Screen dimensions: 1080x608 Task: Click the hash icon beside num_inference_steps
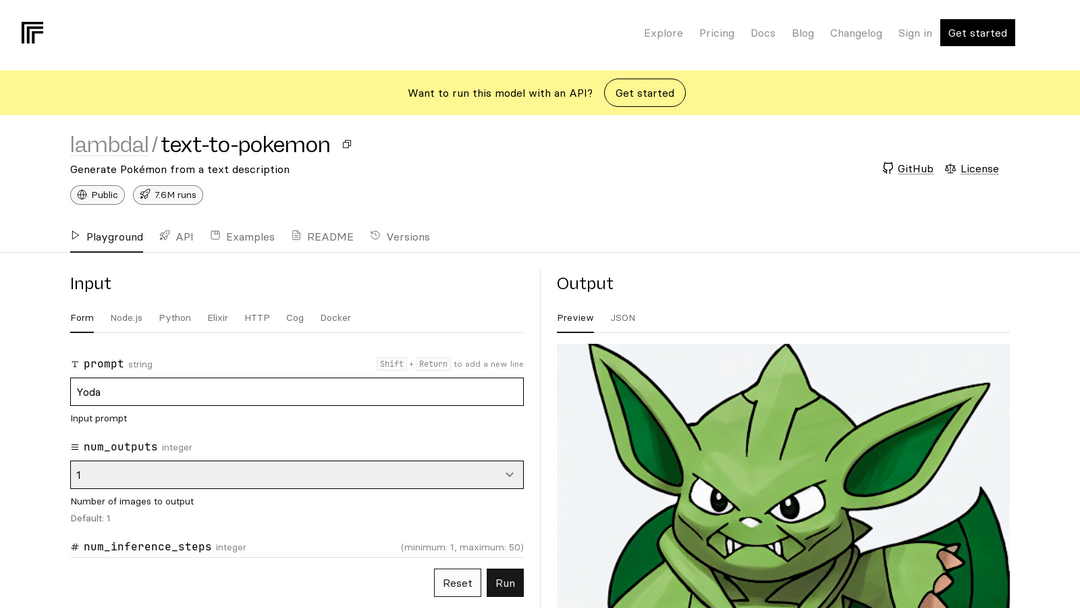click(75, 547)
